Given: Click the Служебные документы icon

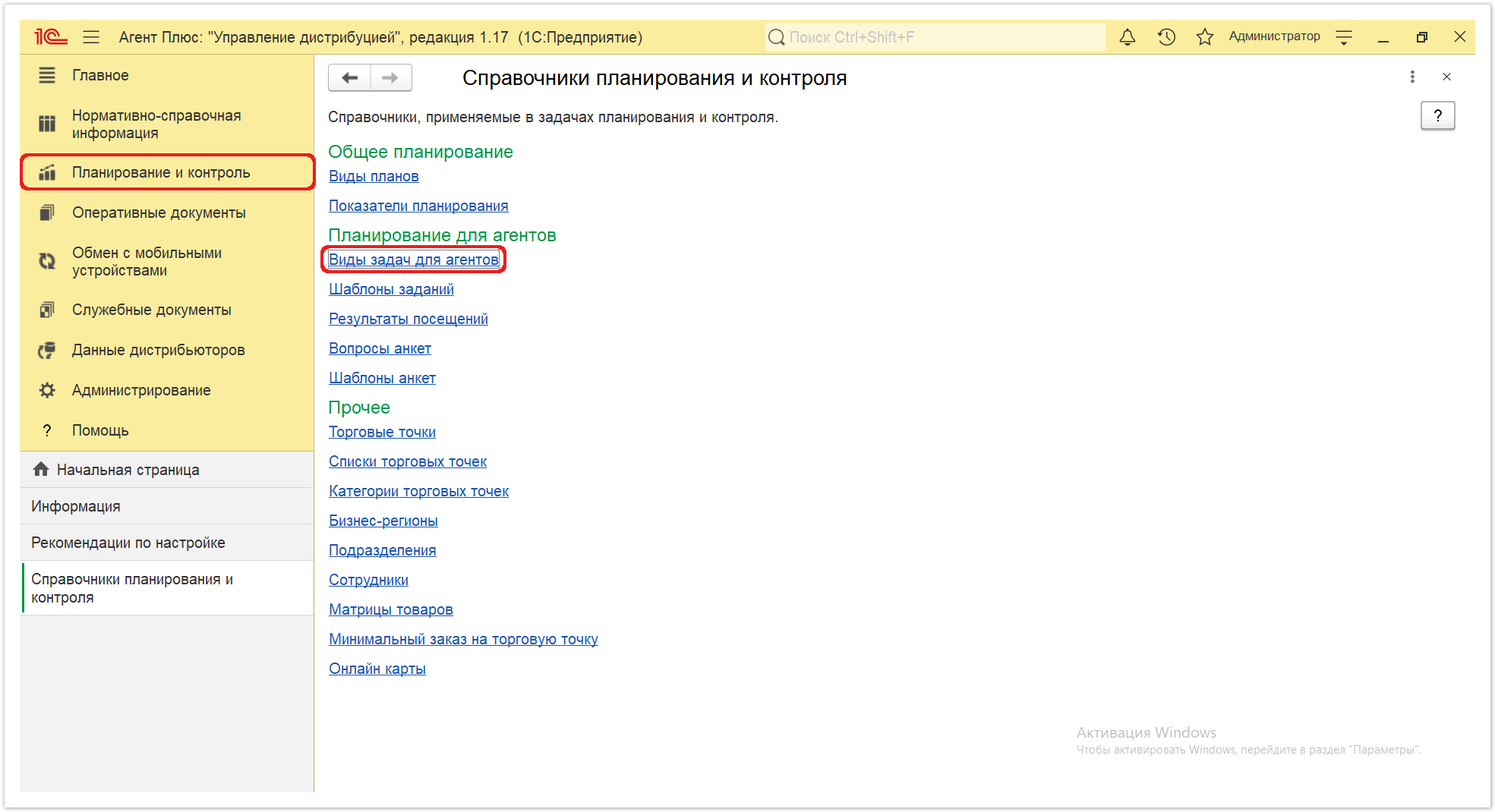Looking at the screenshot, I should (47, 310).
